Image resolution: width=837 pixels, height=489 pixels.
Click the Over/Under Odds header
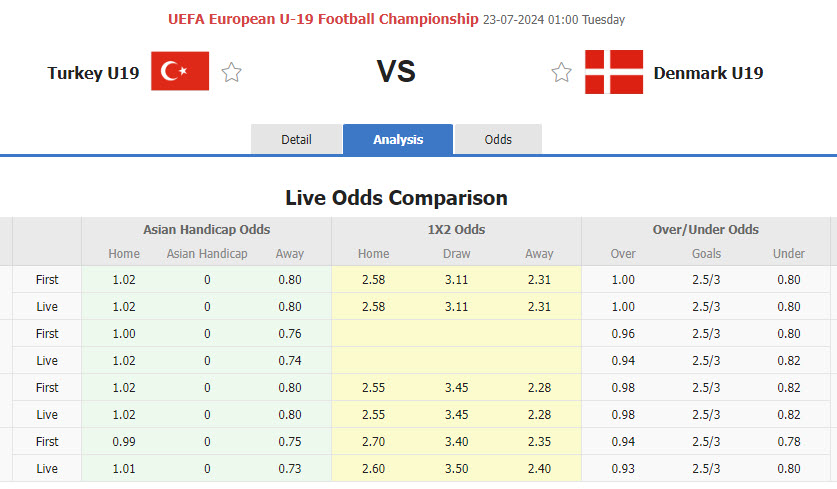705,229
